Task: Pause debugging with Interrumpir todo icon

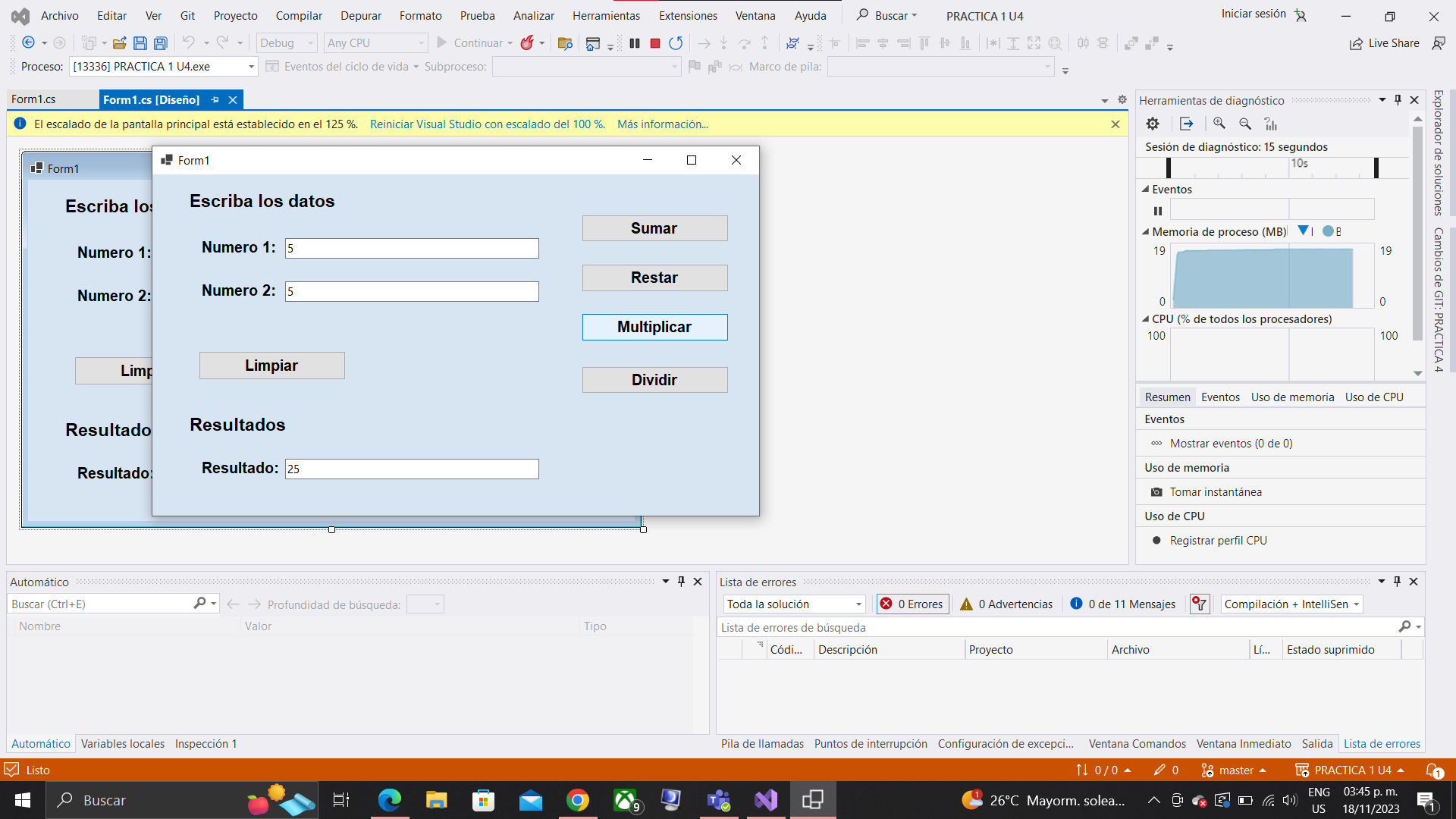Action: coord(635,43)
